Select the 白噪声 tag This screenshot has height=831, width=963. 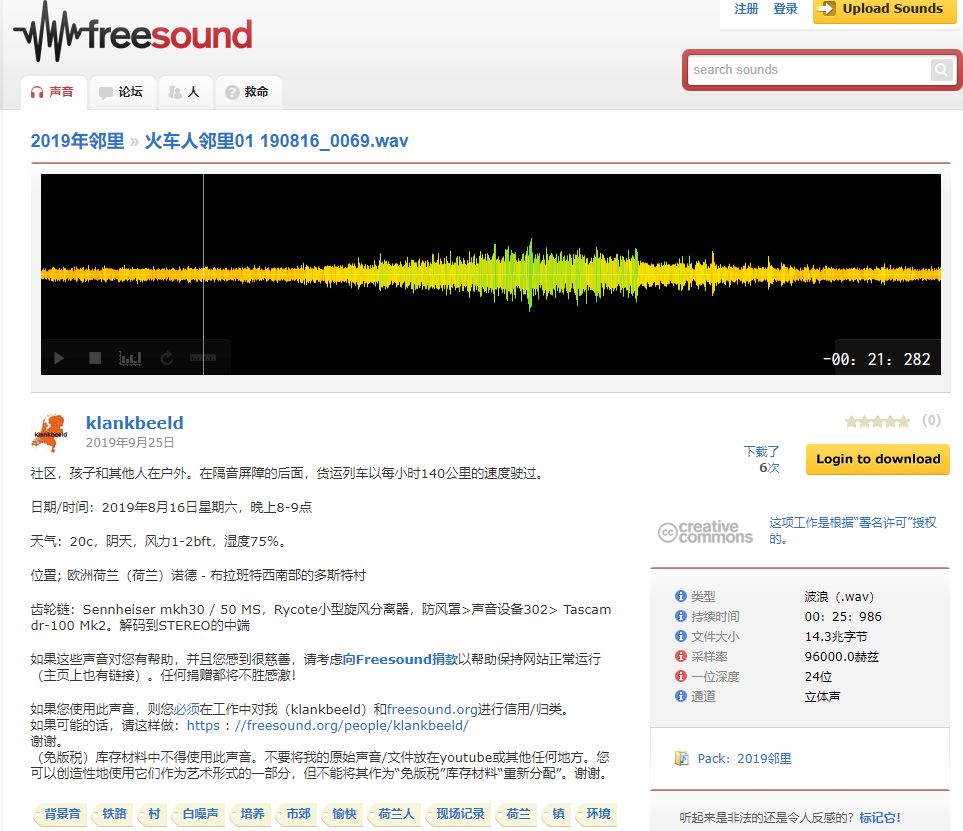pyautogui.click(x=200, y=815)
